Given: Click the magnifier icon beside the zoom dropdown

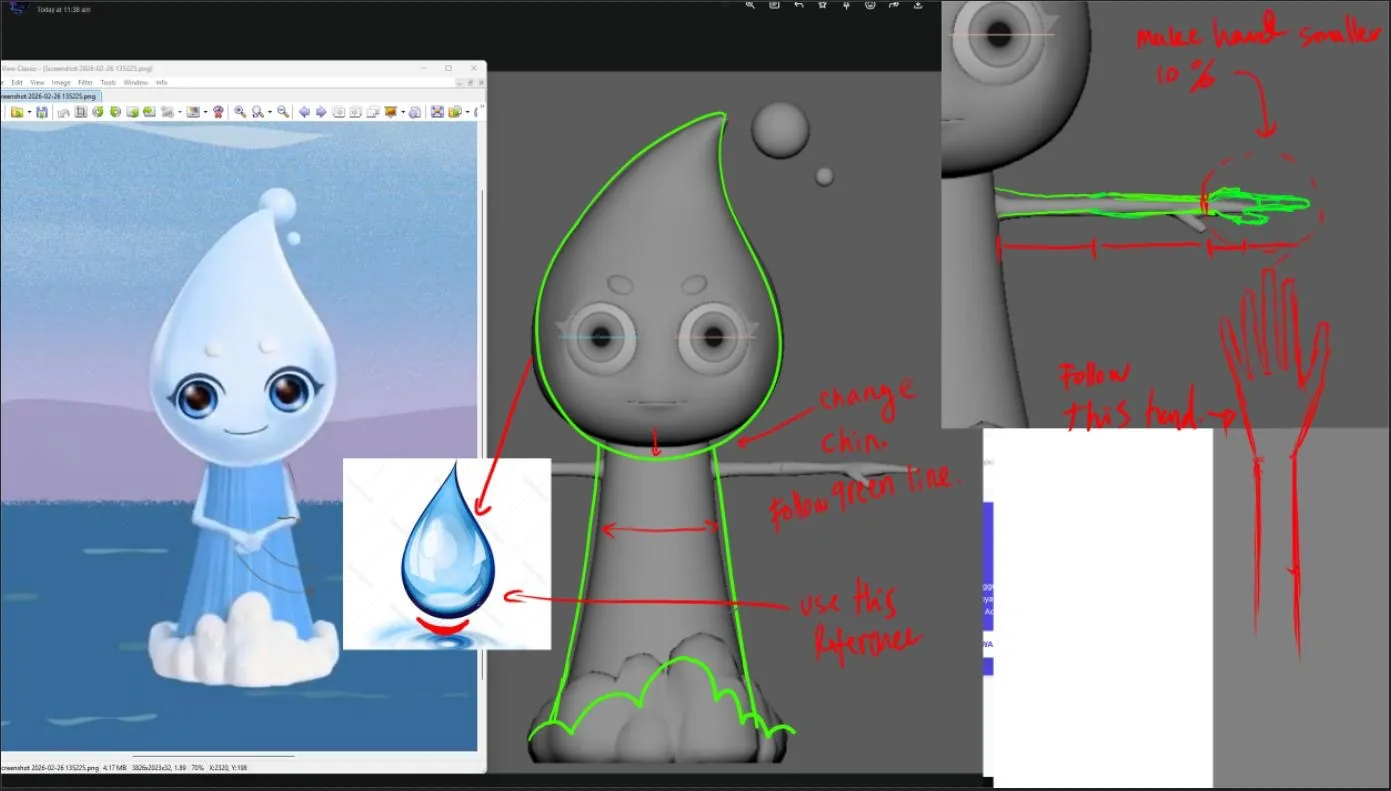Looking at the screenshot, I should pos(258,112).
